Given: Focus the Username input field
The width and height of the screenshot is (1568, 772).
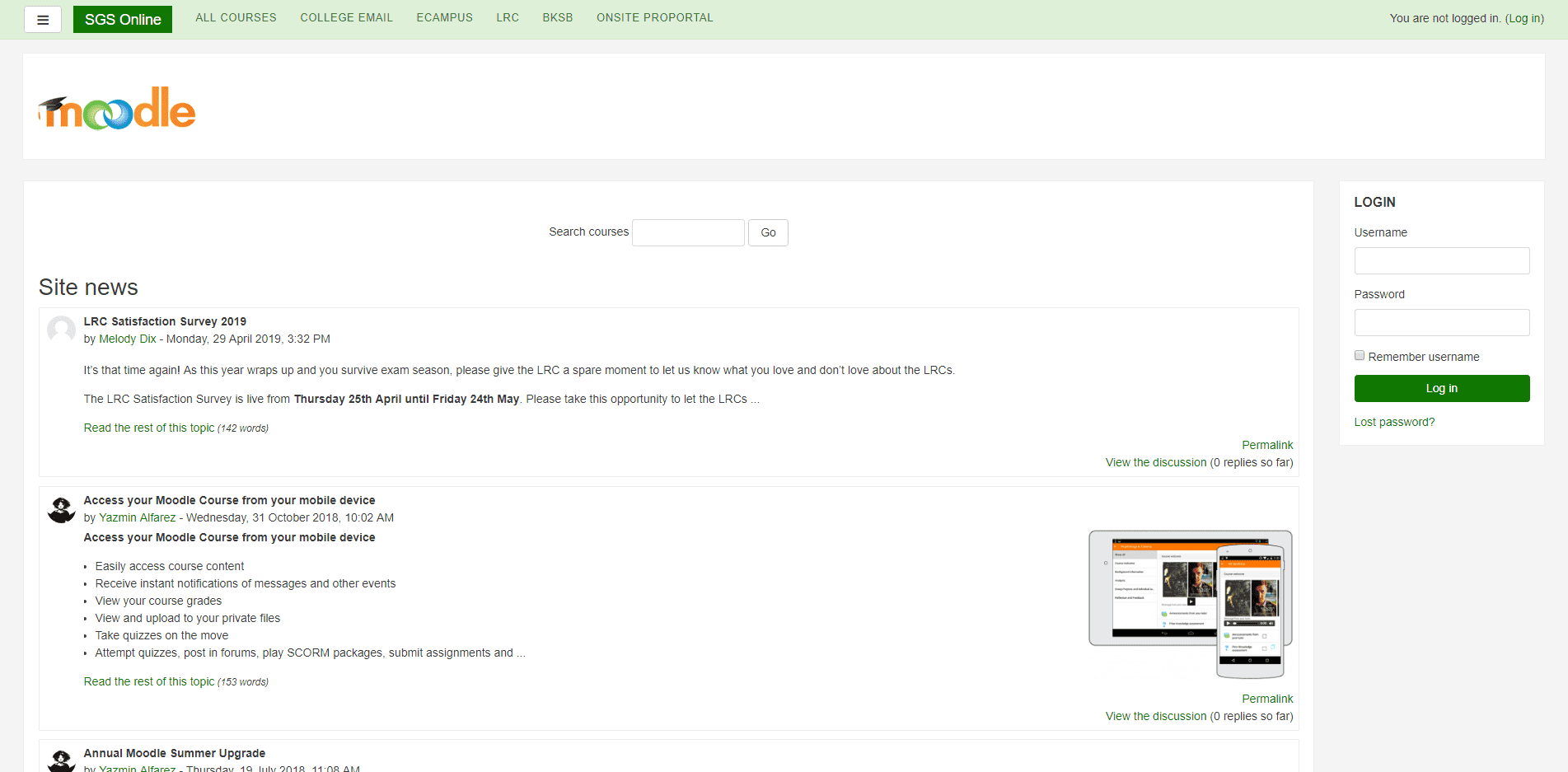Looking at the screenshot, I should tap(1442, 260).
